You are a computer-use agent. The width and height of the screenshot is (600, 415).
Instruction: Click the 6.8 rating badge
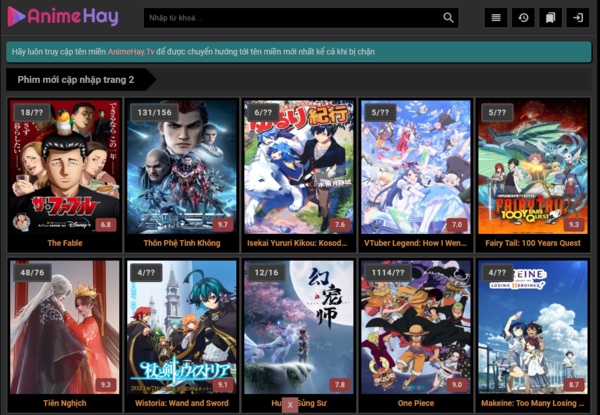[106, 225]
